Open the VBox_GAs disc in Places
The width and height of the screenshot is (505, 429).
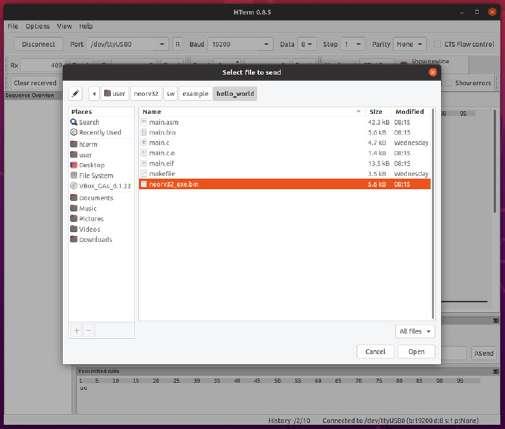(x=101, y=186)
